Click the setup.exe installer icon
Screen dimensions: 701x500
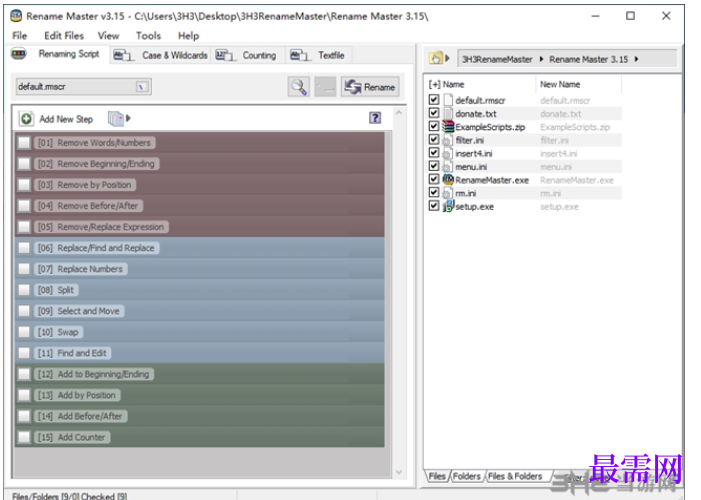(x=448, y=206)
